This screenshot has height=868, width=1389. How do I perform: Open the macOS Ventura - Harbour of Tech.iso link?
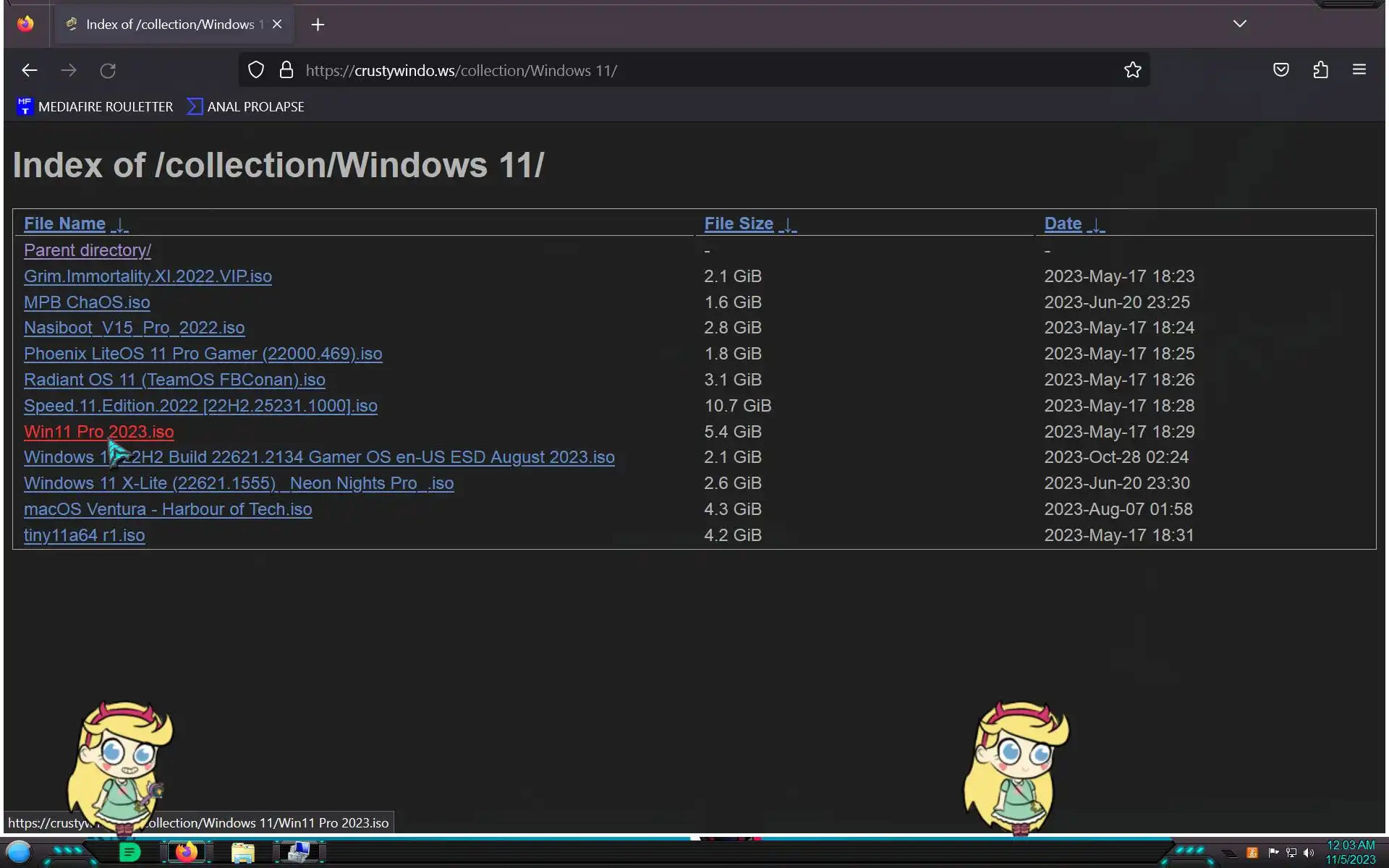(168, 509)
